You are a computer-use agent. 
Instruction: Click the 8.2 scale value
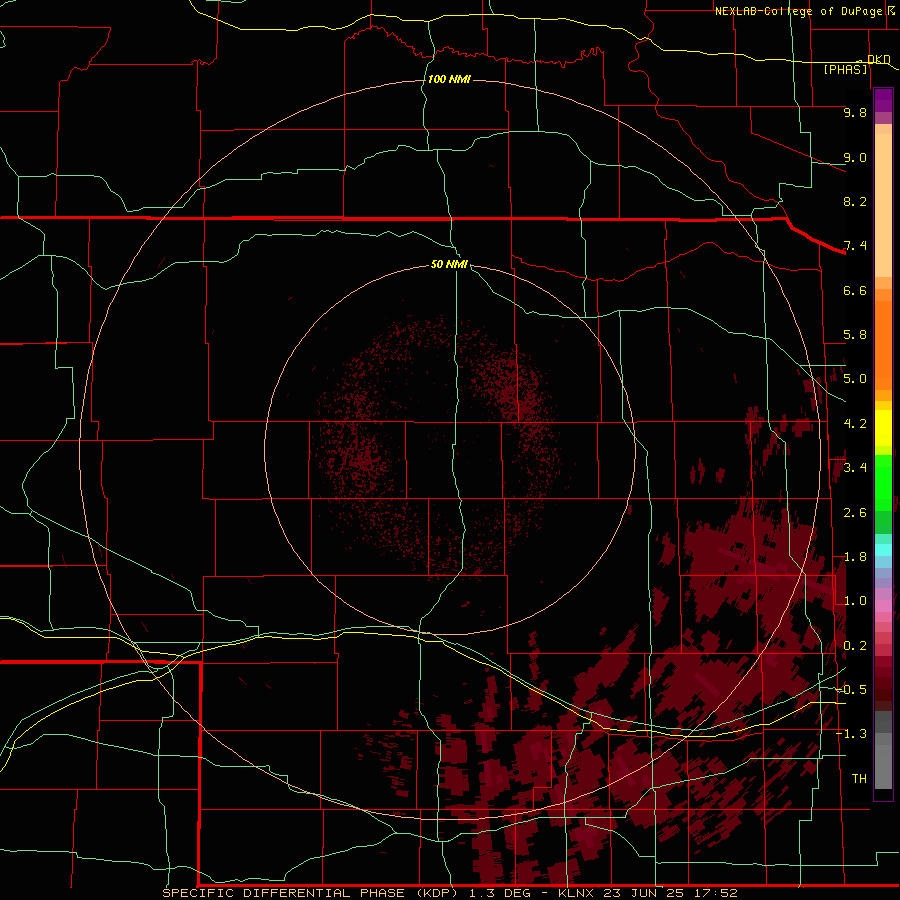click(x=855, y=201)
